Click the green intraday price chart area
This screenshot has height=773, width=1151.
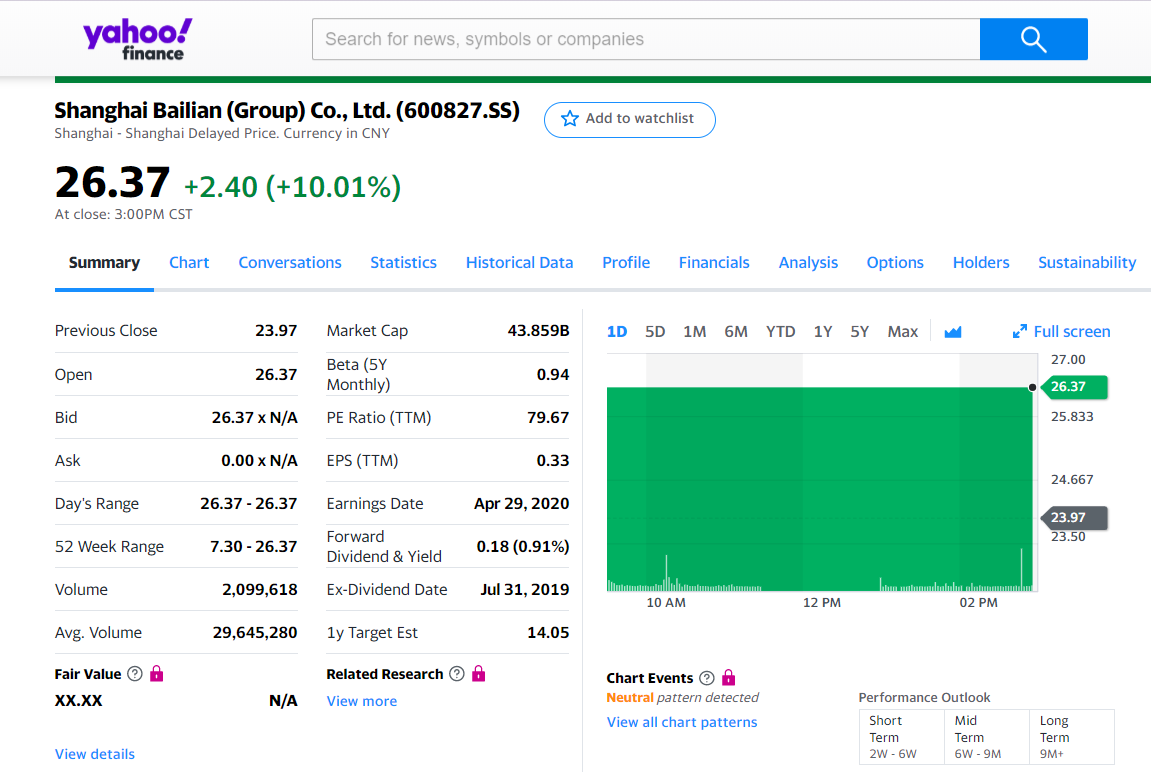819,488
